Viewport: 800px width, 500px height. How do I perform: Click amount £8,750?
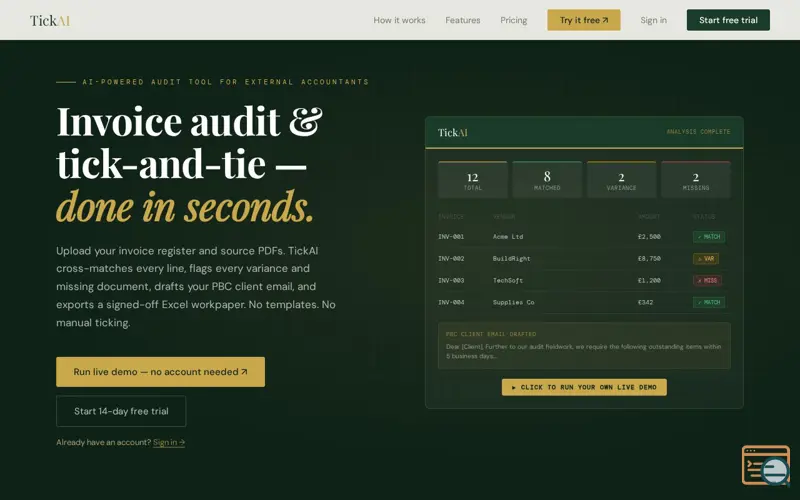coord(649,259)
